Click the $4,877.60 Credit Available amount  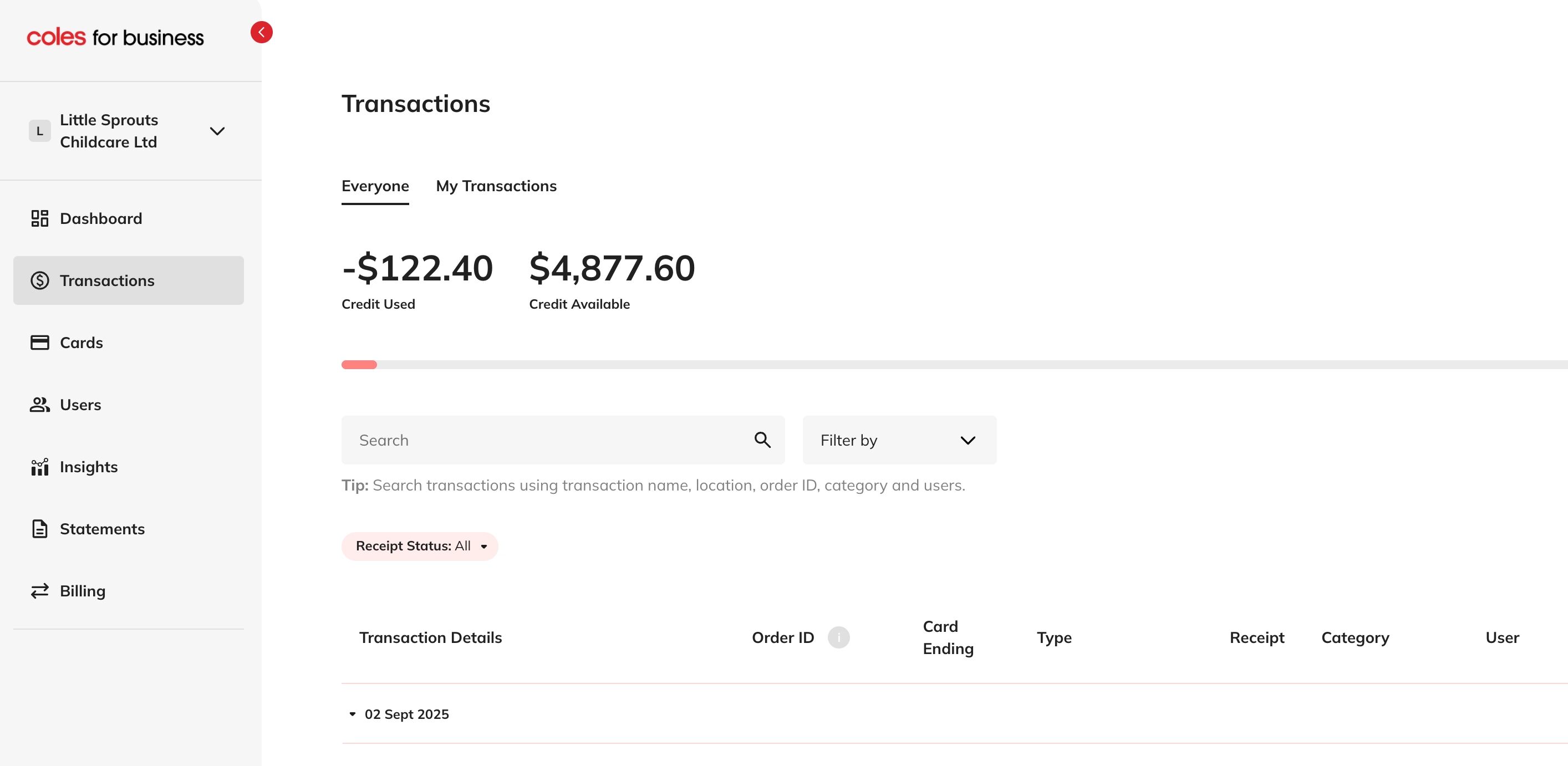[x=612, y=268]
